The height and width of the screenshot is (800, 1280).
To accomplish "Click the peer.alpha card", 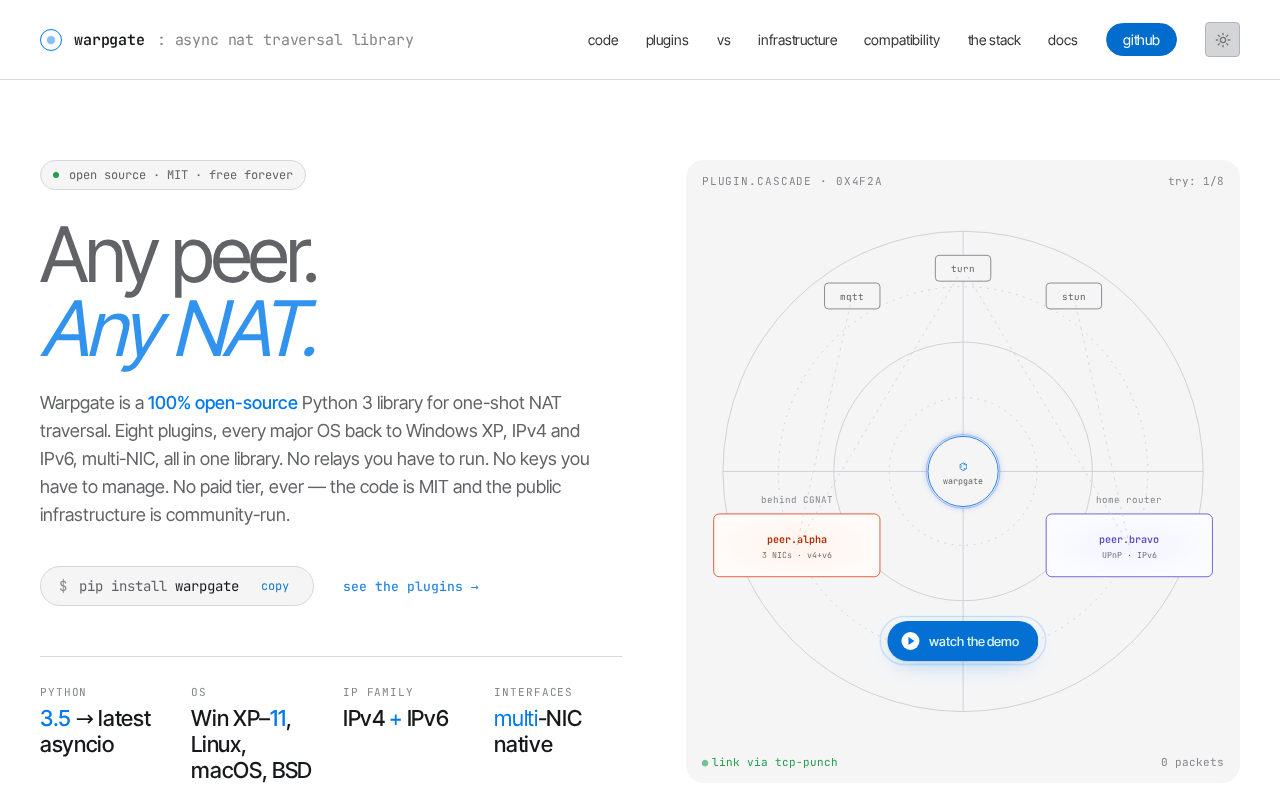I will 797,545.
